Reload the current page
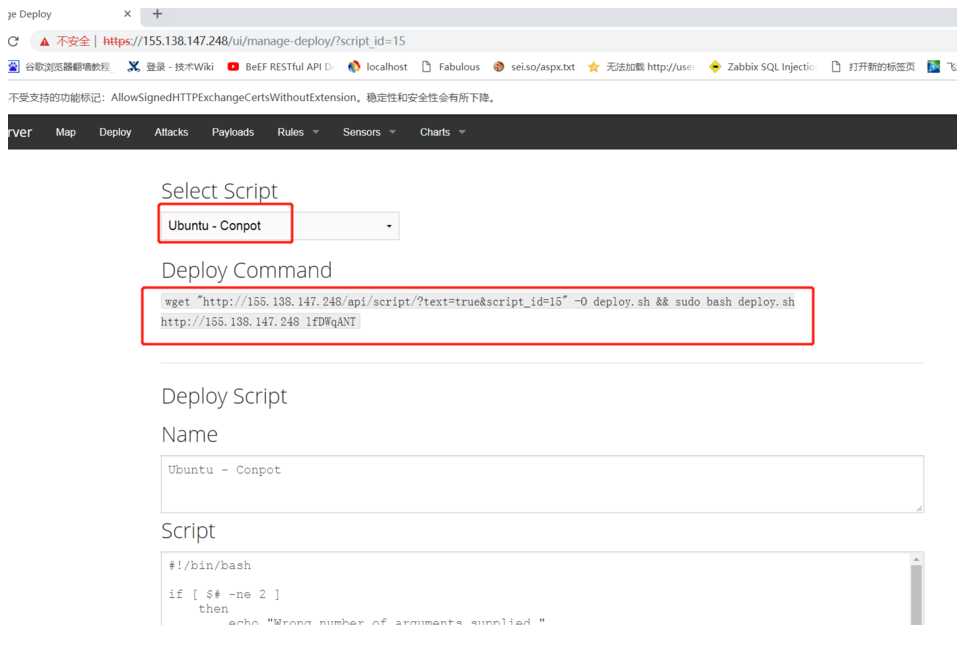 13,41
